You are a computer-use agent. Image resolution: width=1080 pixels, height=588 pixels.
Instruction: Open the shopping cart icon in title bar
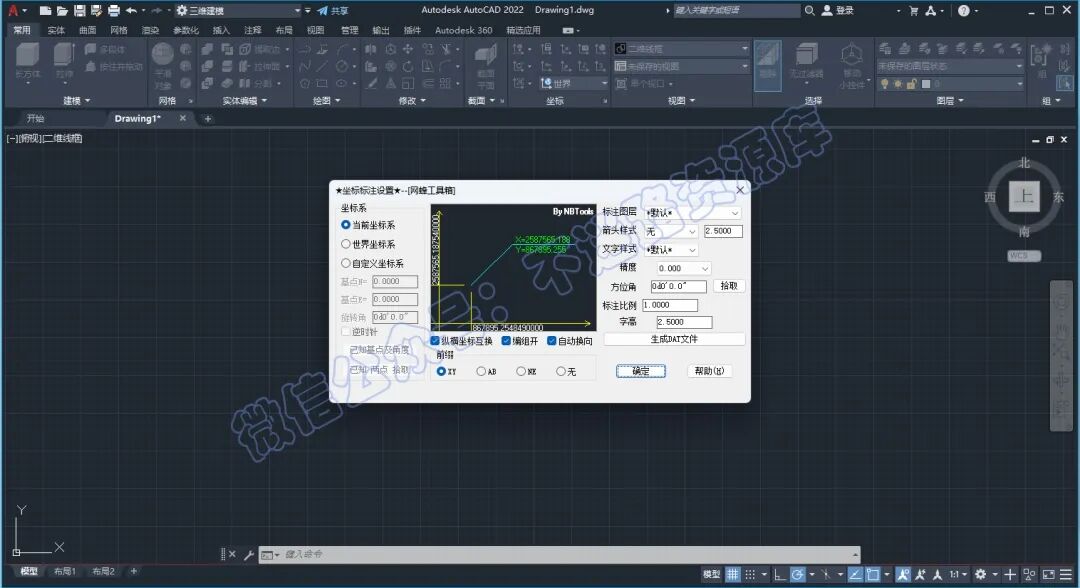pos(914,10)
